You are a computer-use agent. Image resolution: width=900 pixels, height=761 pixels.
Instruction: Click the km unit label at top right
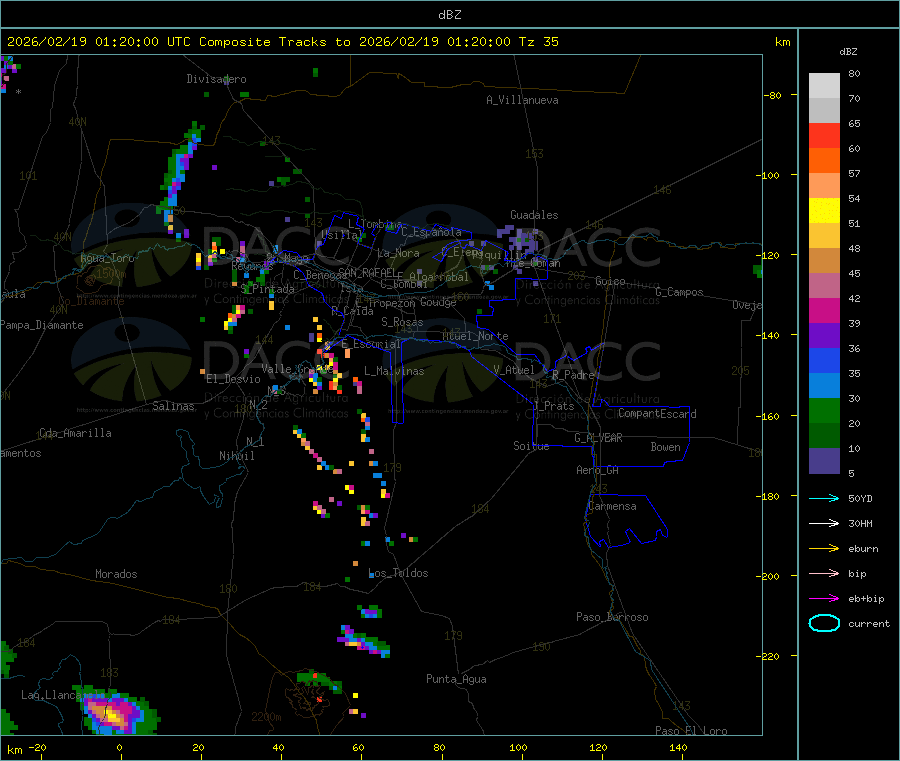782,42
